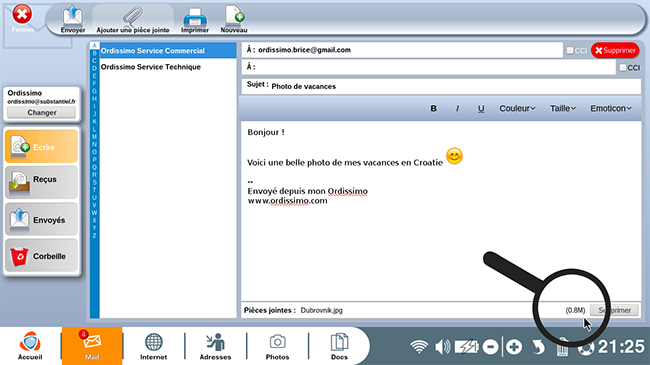Click the clock showing 21:25

point(621,347)
